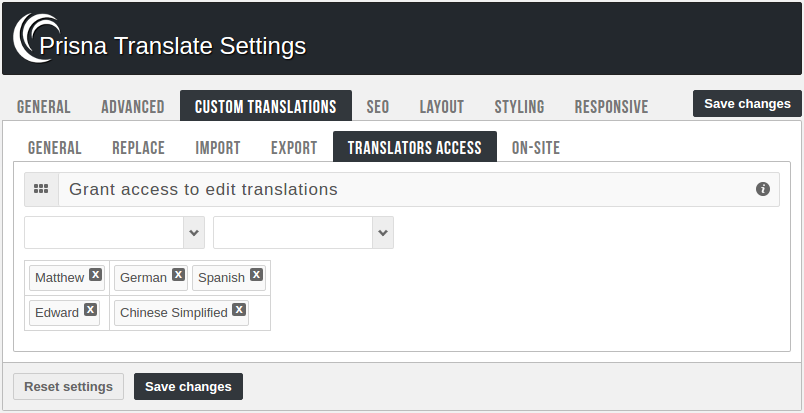804x413 pixels.
Task: Open the second language selection dropdown
Action: (x=303, y=233)
